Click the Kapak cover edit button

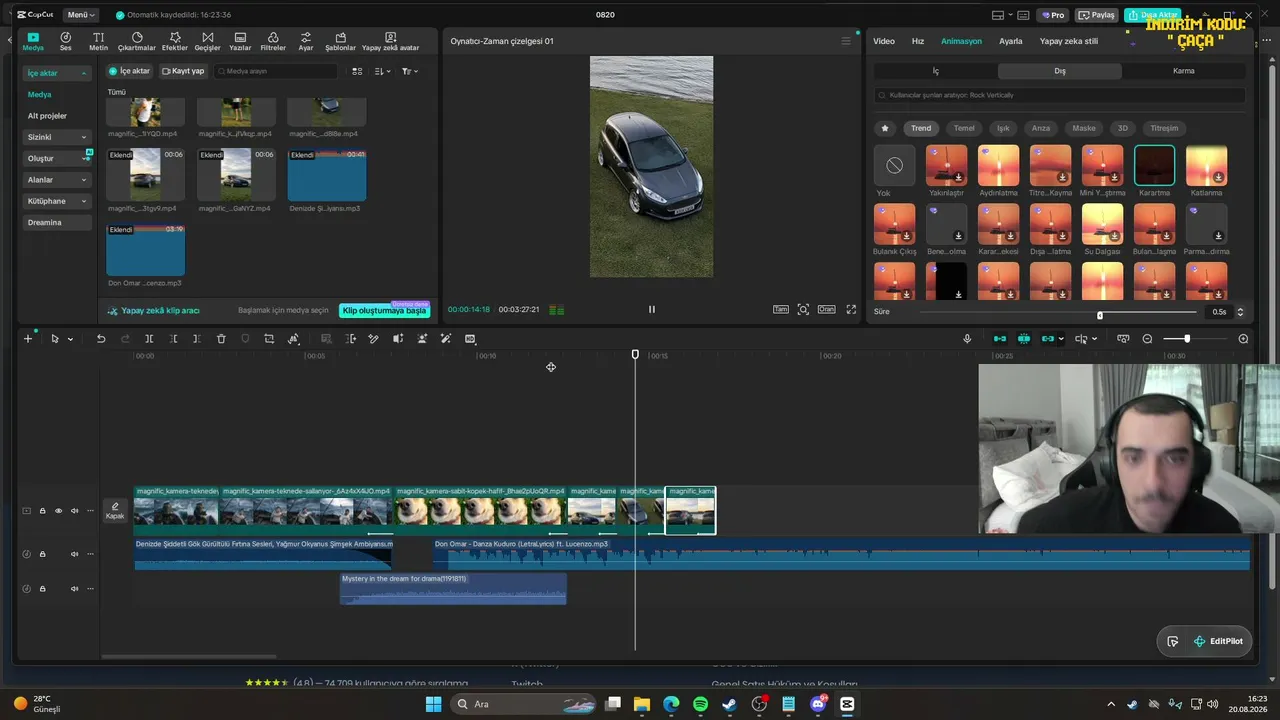[x=115, y=511]
